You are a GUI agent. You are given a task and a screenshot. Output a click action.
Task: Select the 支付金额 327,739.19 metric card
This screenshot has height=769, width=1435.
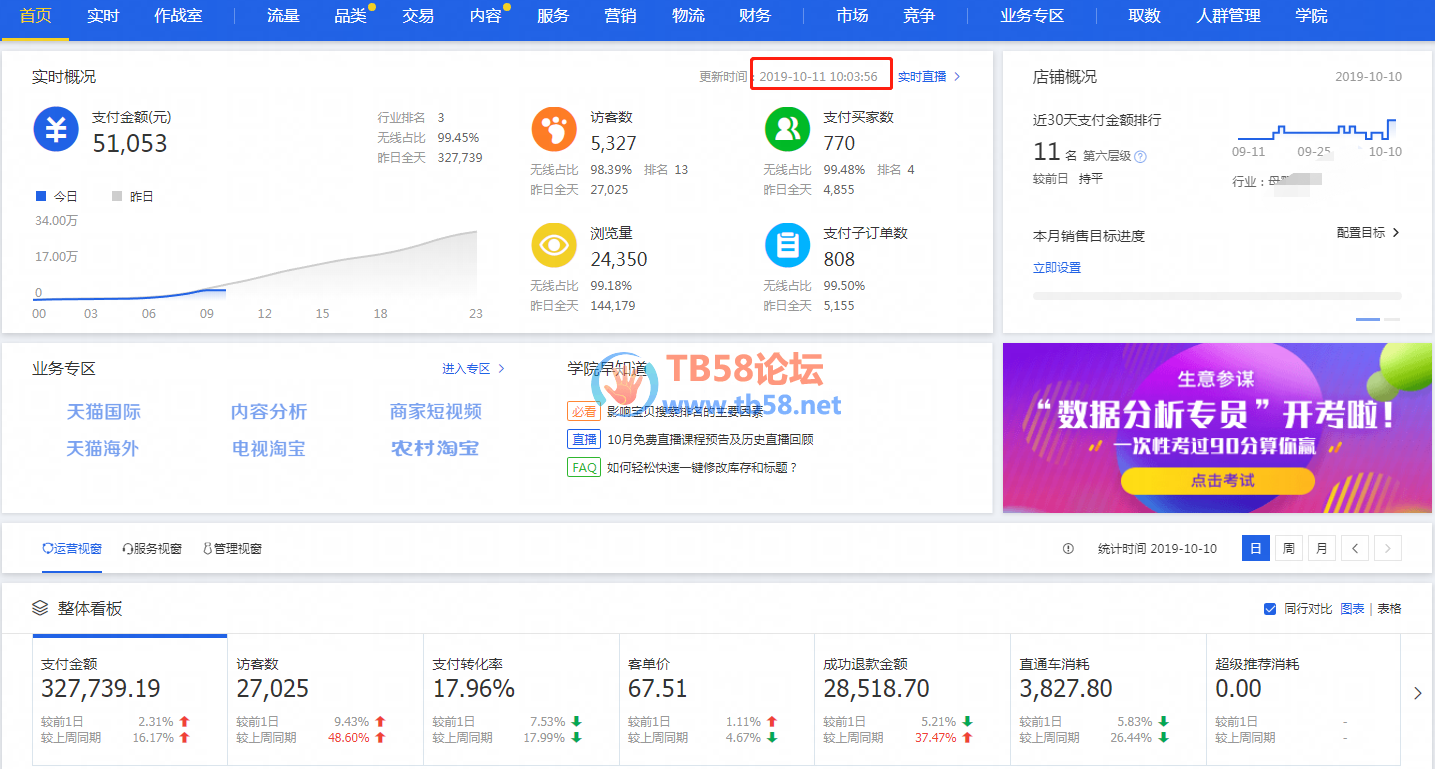point(130,700)
